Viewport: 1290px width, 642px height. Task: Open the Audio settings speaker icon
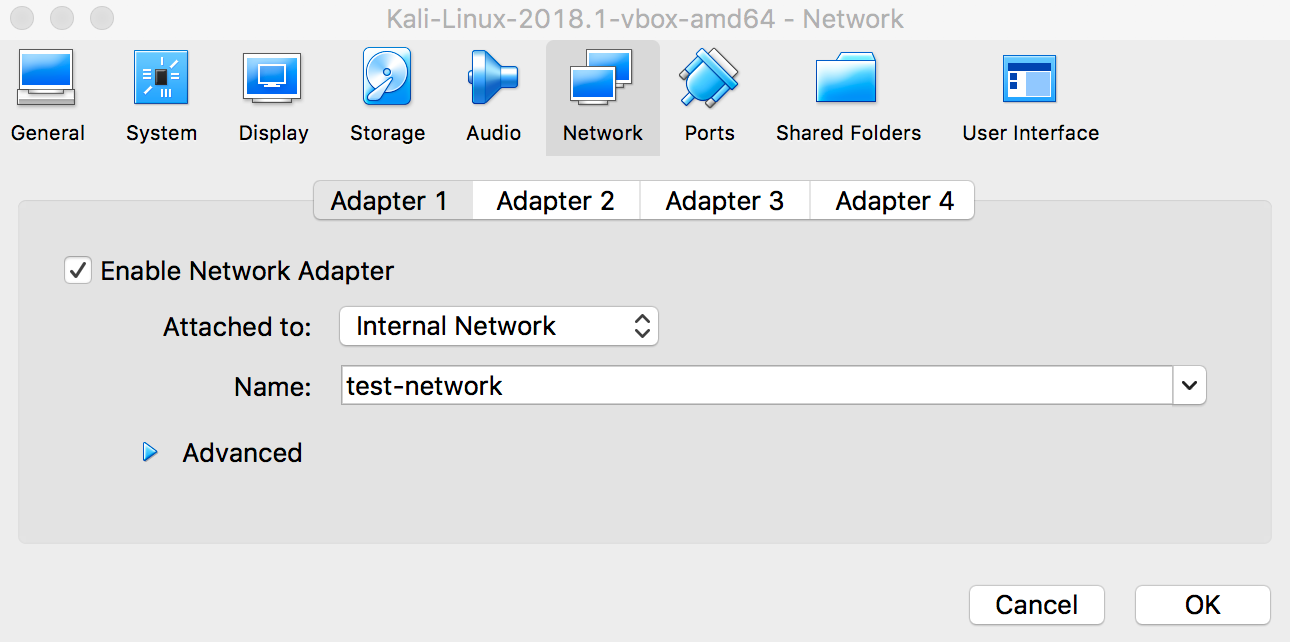click(493, 80)
